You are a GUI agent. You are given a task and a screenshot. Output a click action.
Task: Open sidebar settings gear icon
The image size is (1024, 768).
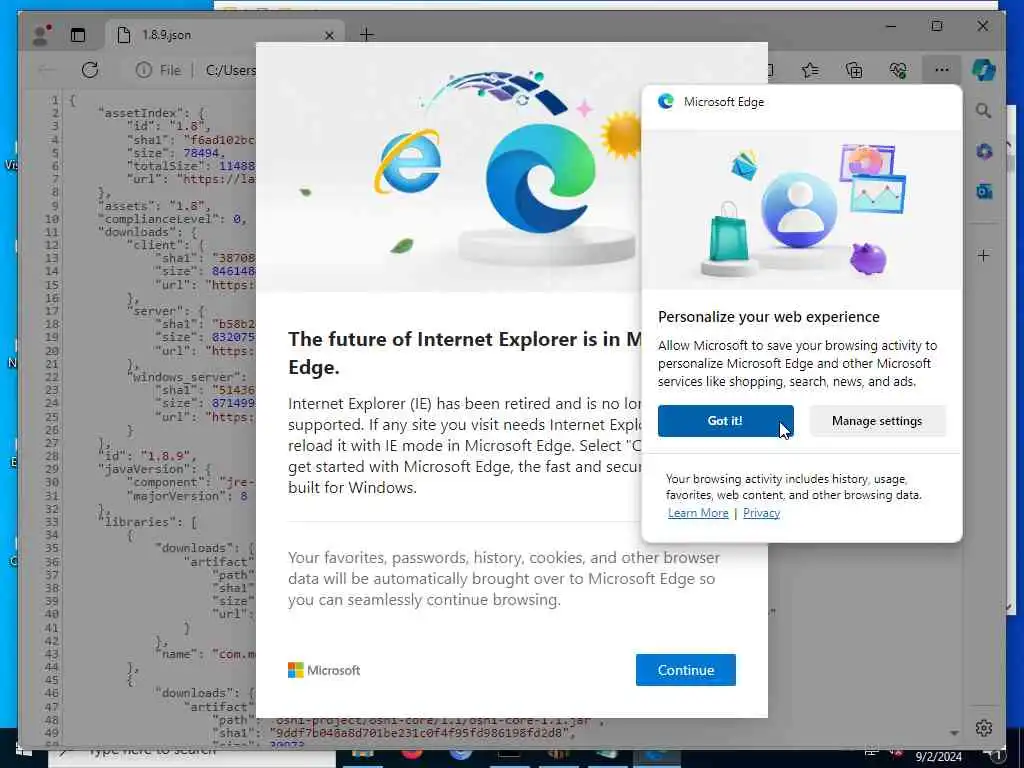click(984, 728)
